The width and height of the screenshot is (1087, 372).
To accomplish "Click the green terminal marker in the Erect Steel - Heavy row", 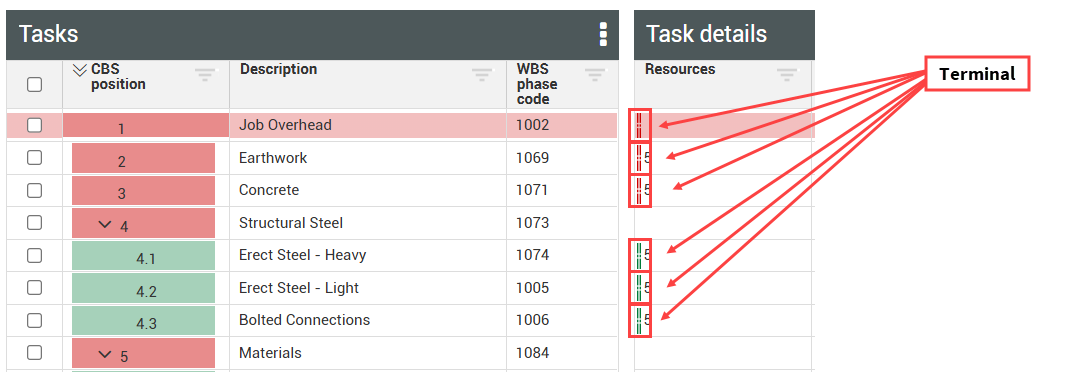I will 638,255.
